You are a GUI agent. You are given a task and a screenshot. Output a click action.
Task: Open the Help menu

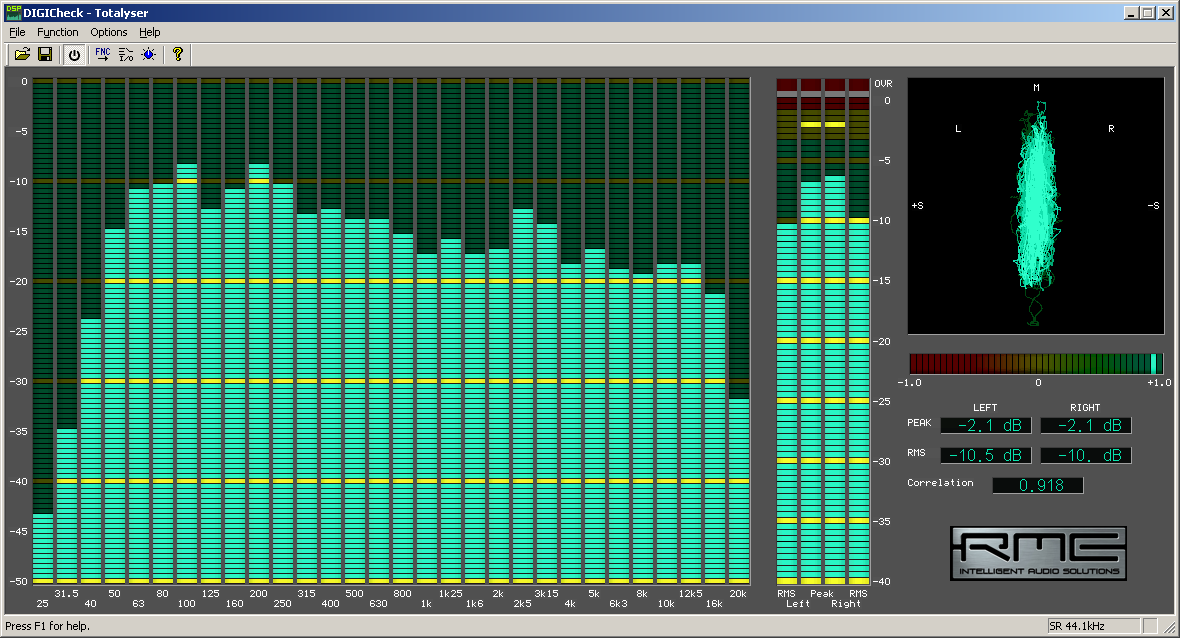pos(150,32)
